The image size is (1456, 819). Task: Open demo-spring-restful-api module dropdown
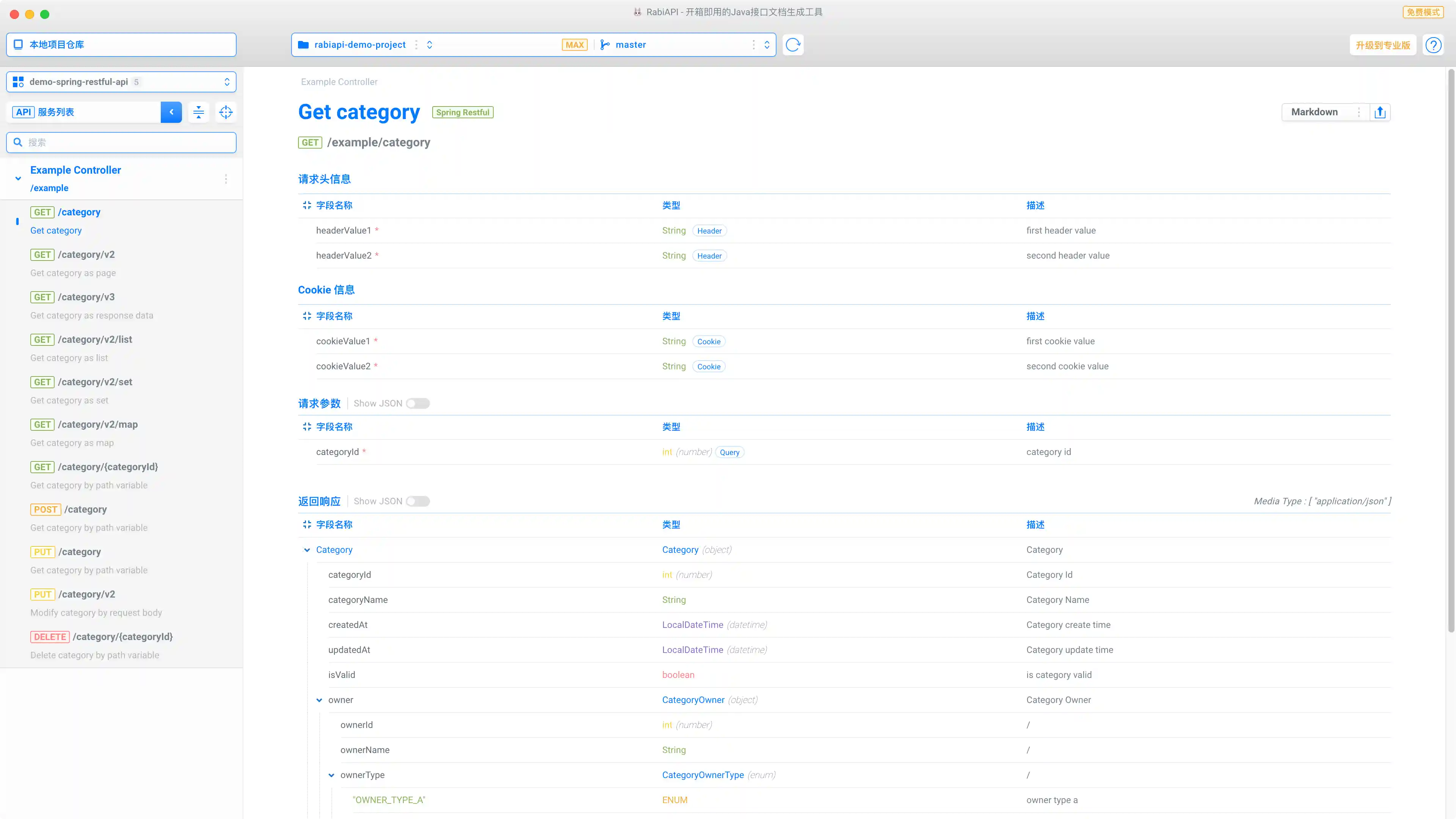121,82
